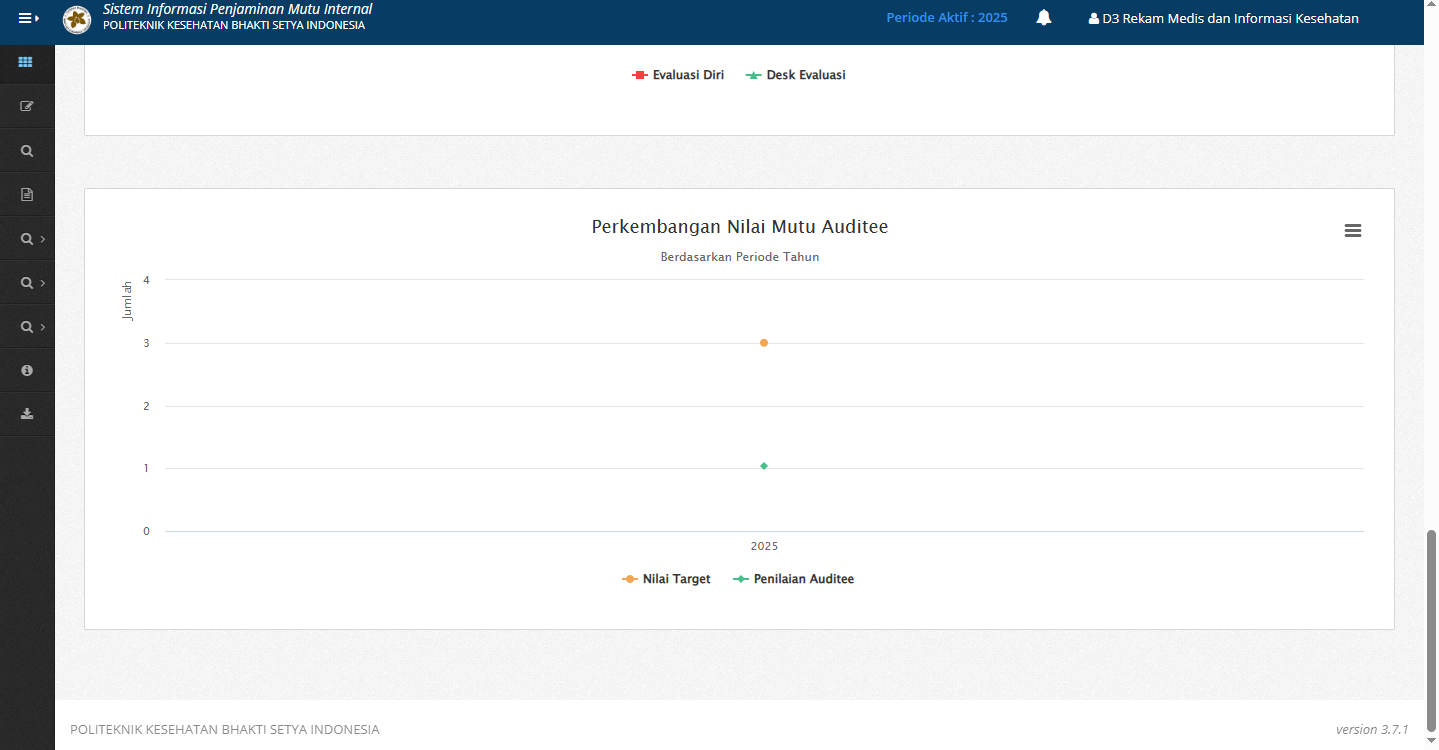Open the D3 Rekam Medis user menu
Image resolution: width=1439 pixels, height=750 pixels.
[x=1223, y=18]
